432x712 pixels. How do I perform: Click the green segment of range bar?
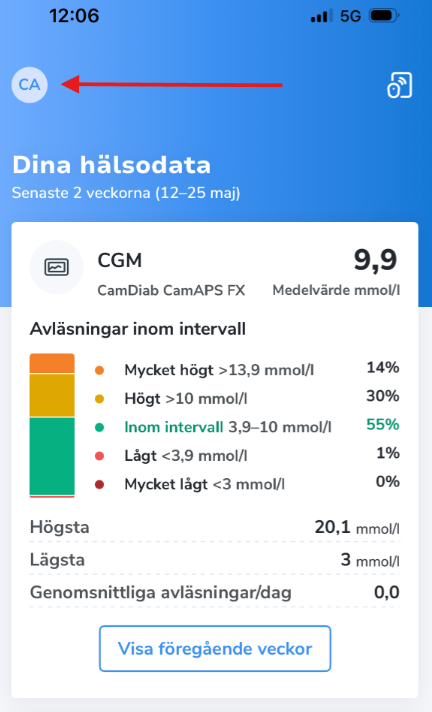tap(52, 456)
